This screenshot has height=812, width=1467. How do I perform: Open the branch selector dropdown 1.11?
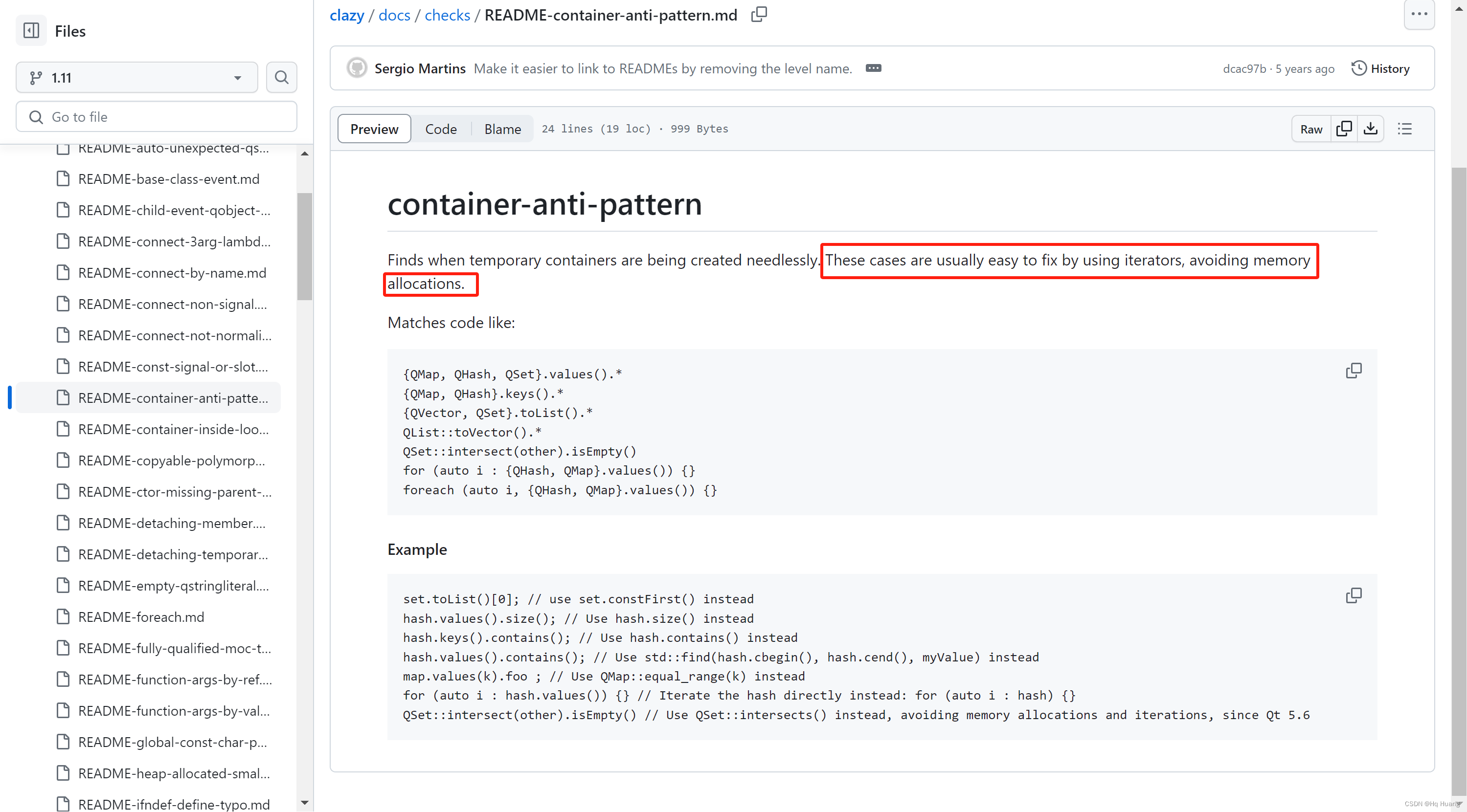[x=136, y=77]
